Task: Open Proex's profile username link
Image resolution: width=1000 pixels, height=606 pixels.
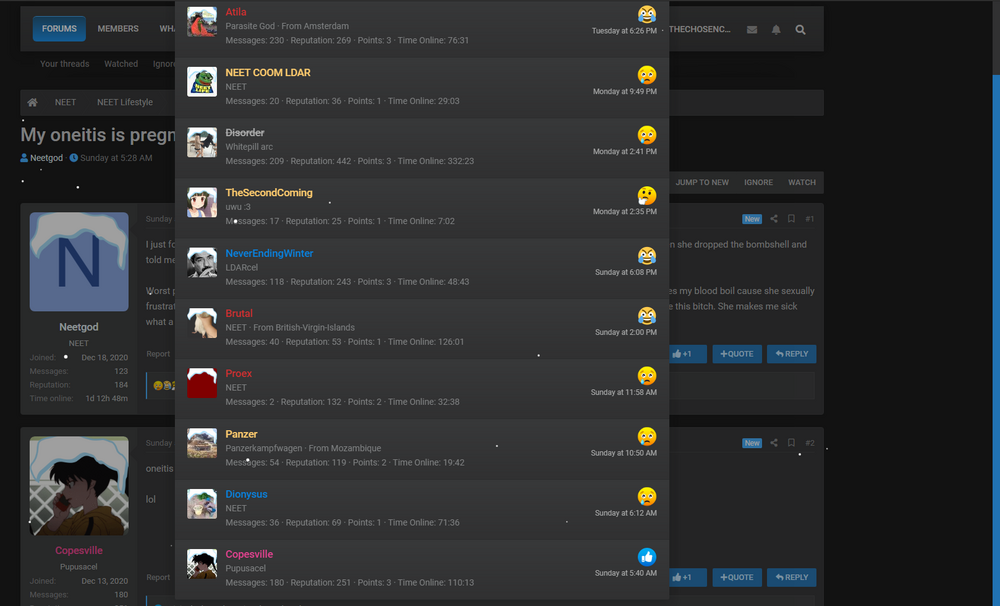Action: click(239, 373)
